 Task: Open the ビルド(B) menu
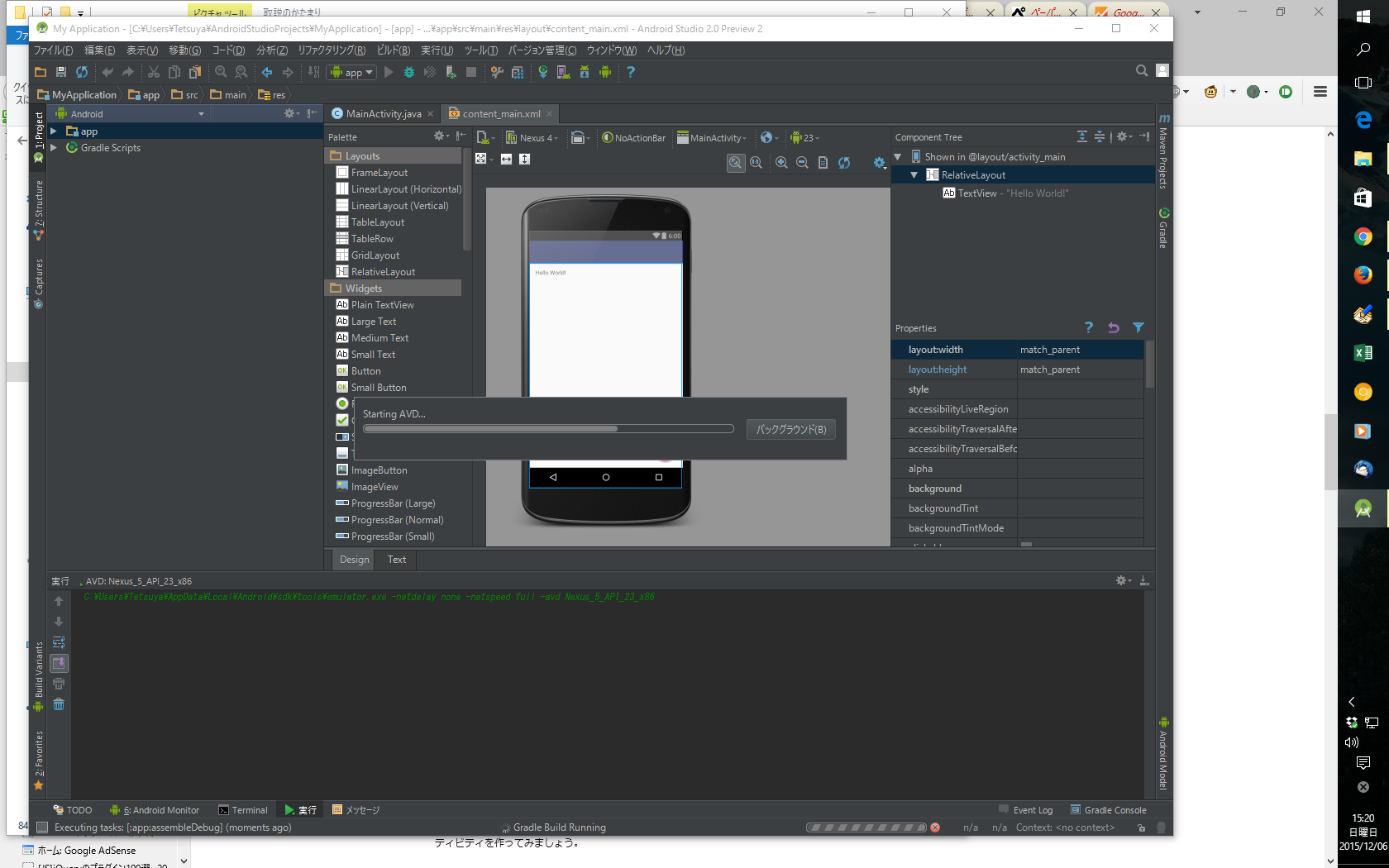click(x=394, y=50)
